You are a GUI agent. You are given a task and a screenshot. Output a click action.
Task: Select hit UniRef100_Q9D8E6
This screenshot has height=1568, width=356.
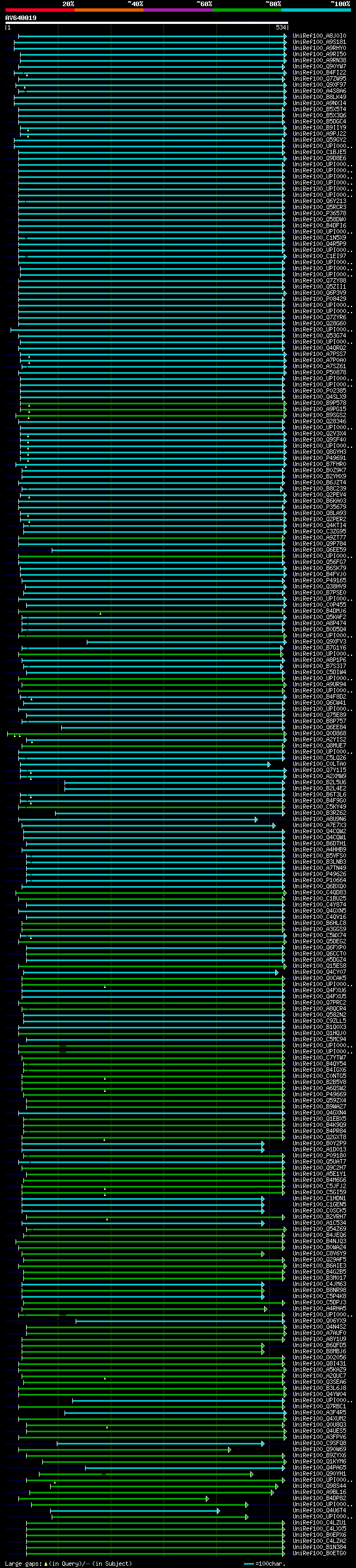click(x=319, y=159)
